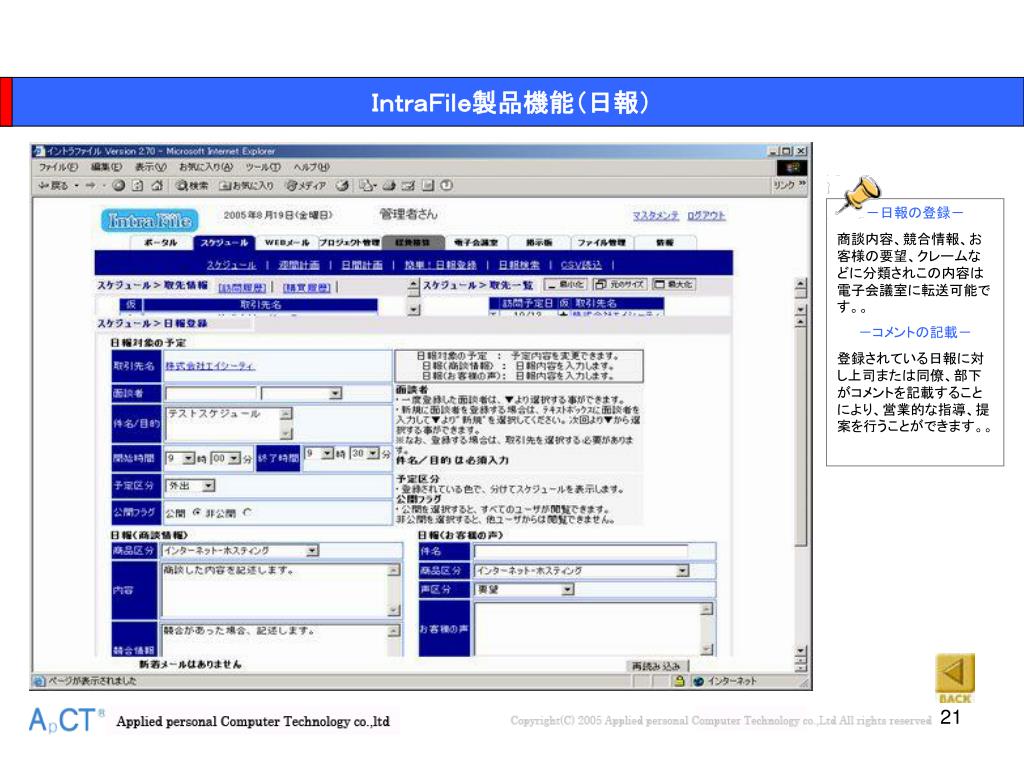The image size is (1024, 768).
Task: Open the 編集(E) menu
Action: pyautogui.click(x=106, y=167)
